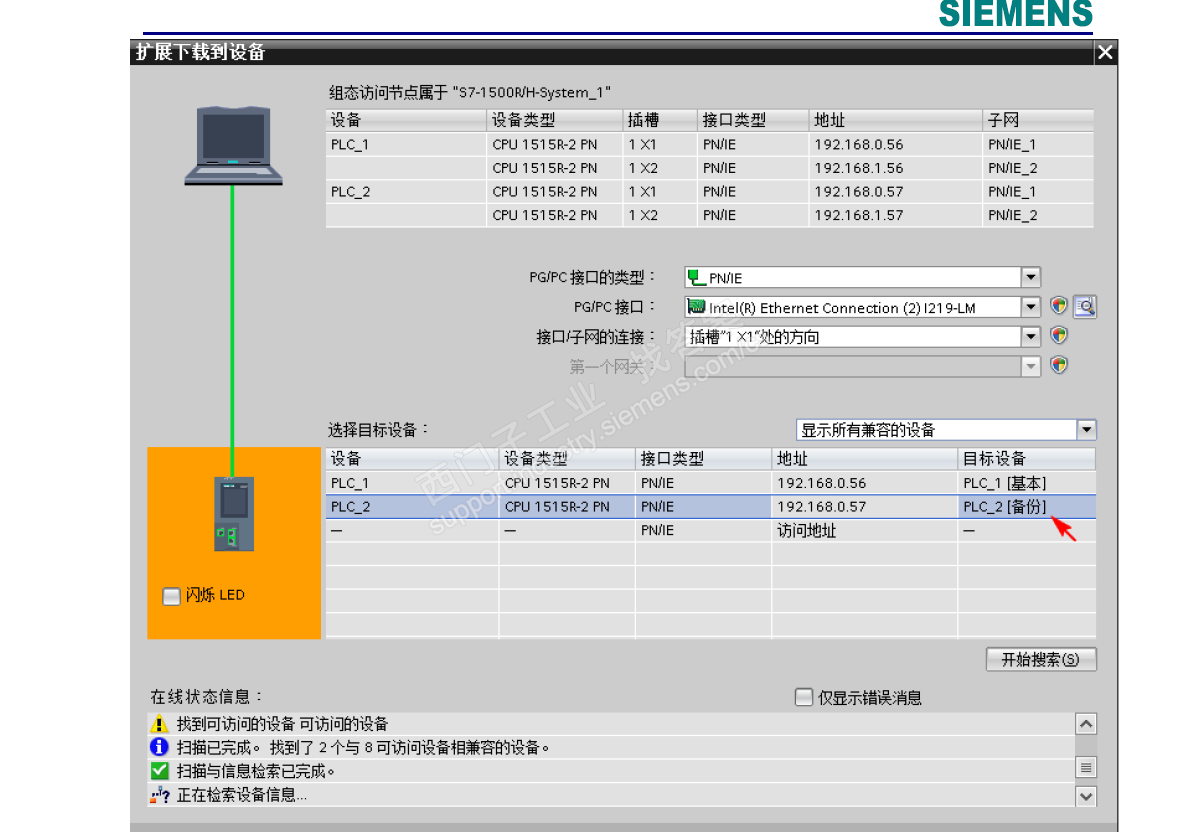Click the 扫描与信息检索已完成 message

(256, 771)
